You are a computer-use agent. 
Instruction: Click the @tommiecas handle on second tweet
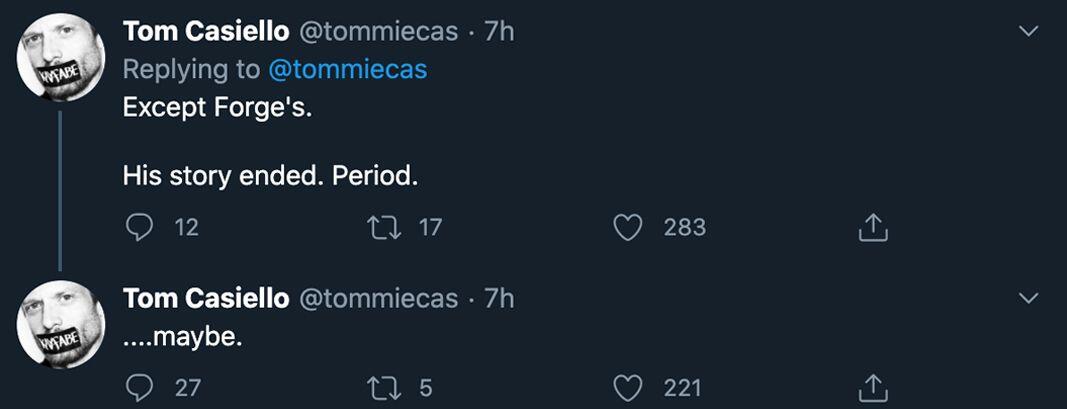click(378, 298)
